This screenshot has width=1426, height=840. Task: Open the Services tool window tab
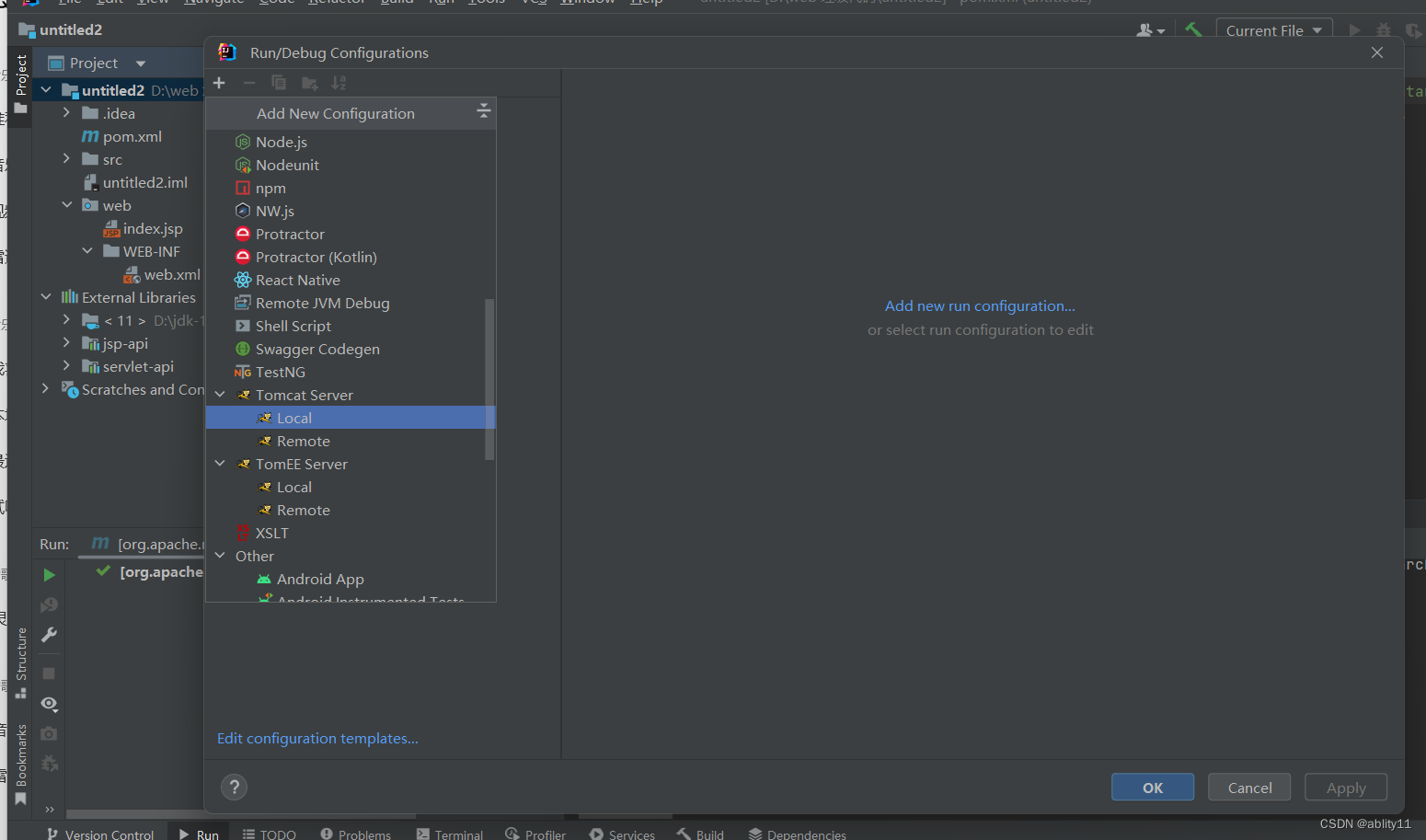622,834
